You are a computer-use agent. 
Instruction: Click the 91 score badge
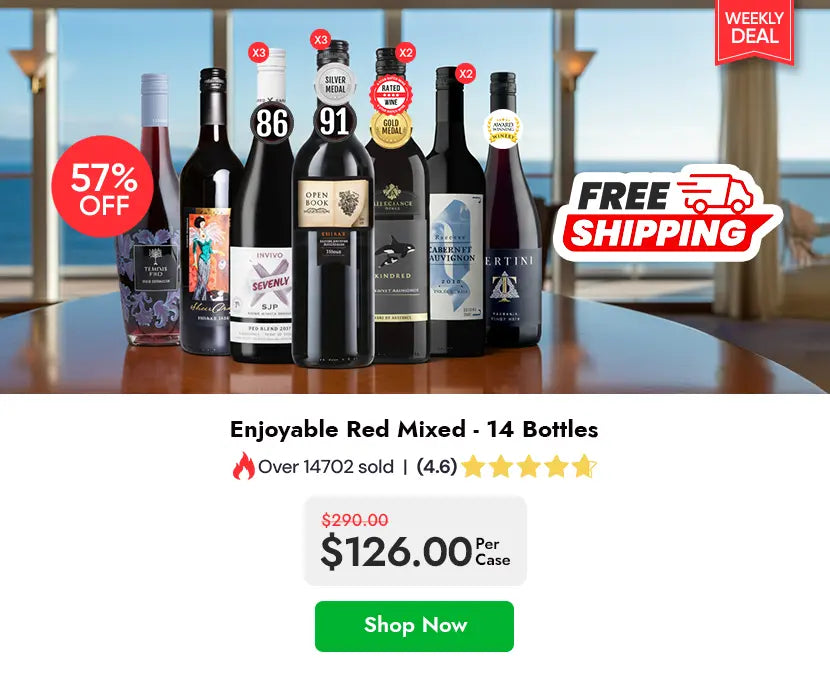(334, 121)
